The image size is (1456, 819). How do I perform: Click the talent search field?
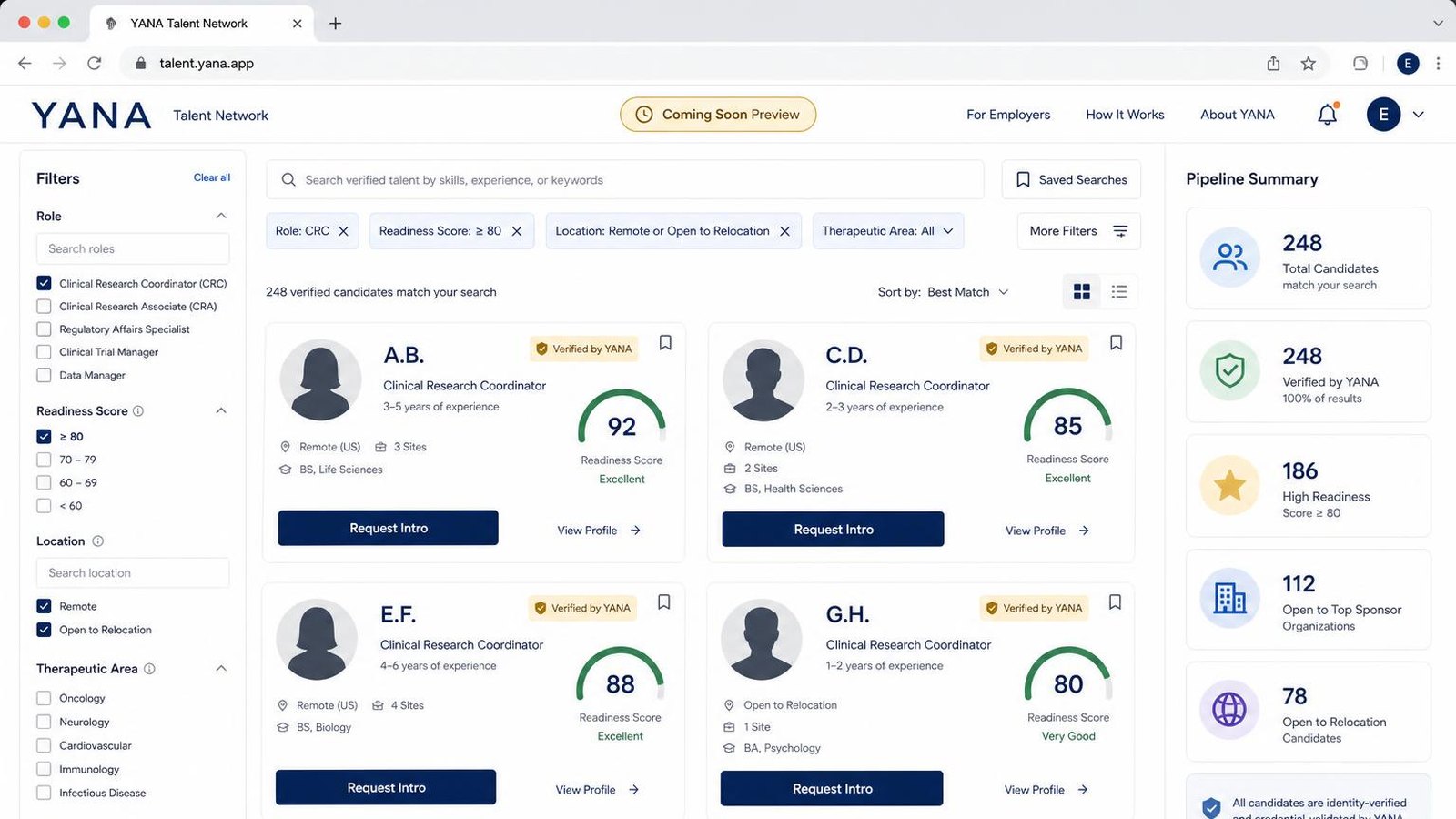click(625, 180)
